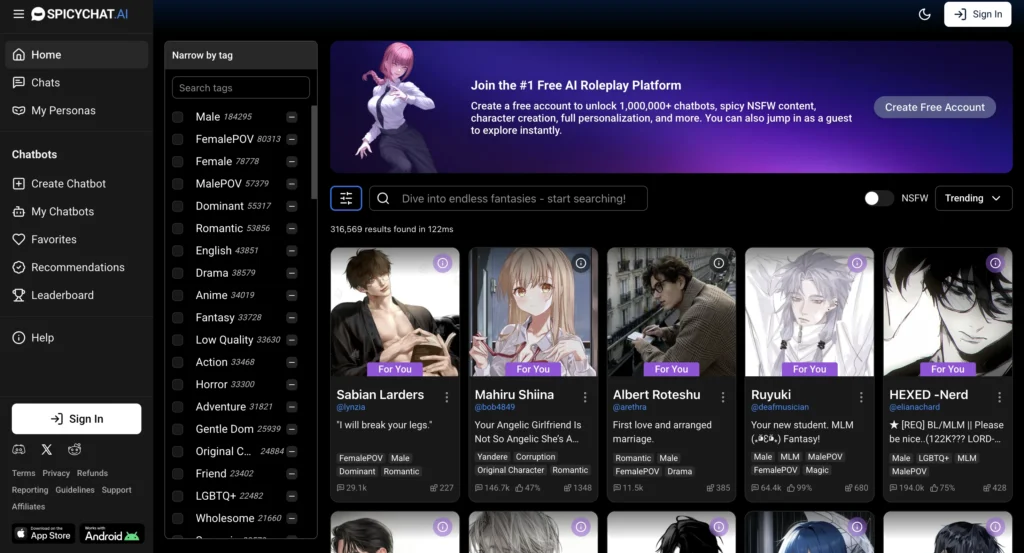Toggle dark mode moon icon
Image resolution: width=1024 pixels, height=553 pixels.
(924, 14)
